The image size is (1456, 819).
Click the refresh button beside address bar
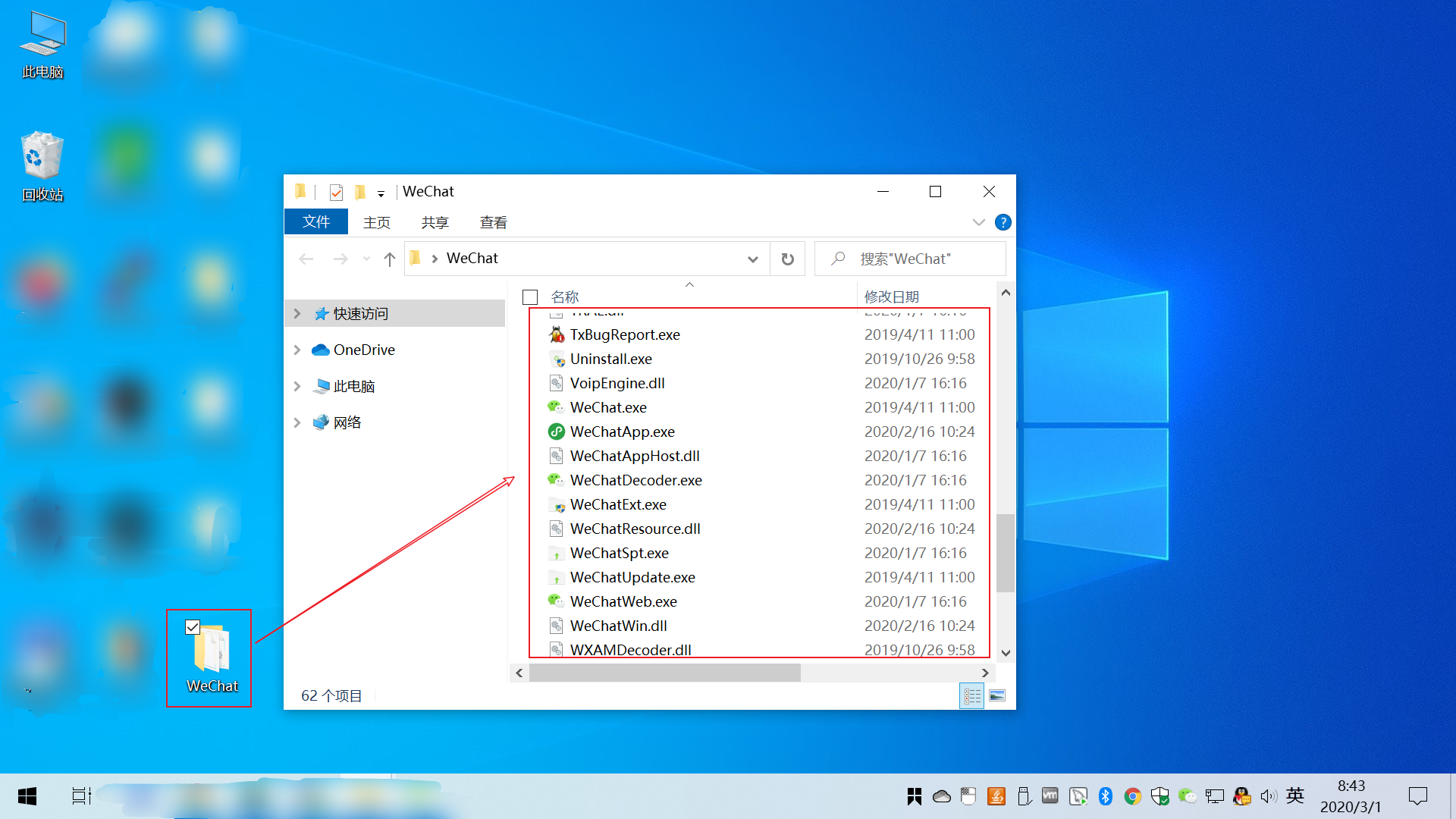click(x=788, y=259)
